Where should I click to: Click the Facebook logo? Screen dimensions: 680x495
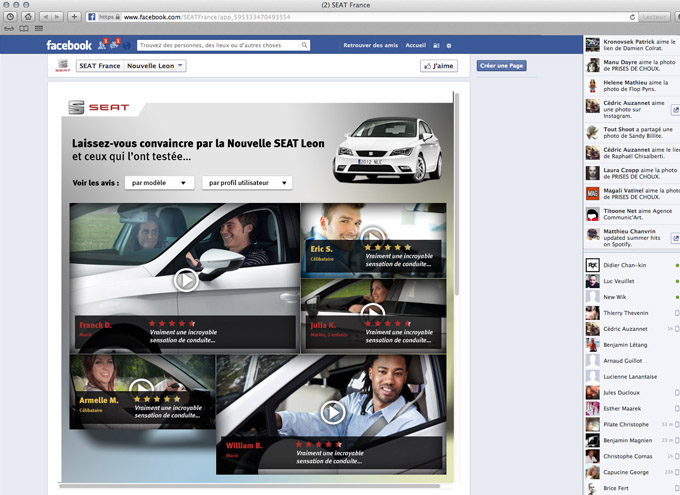pyautogui.click(x=69, y=45)
